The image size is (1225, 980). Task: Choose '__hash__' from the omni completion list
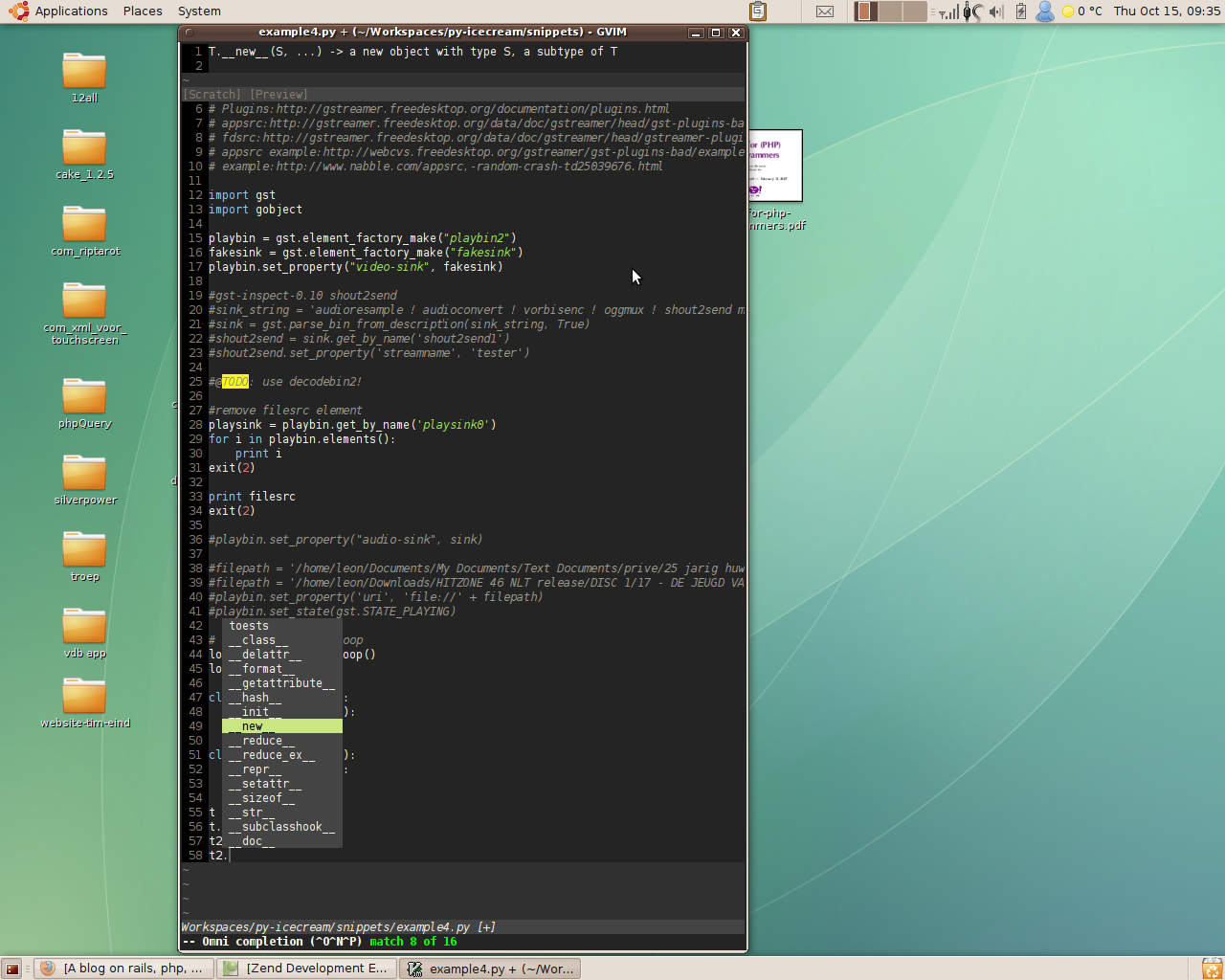coord(282,698)
